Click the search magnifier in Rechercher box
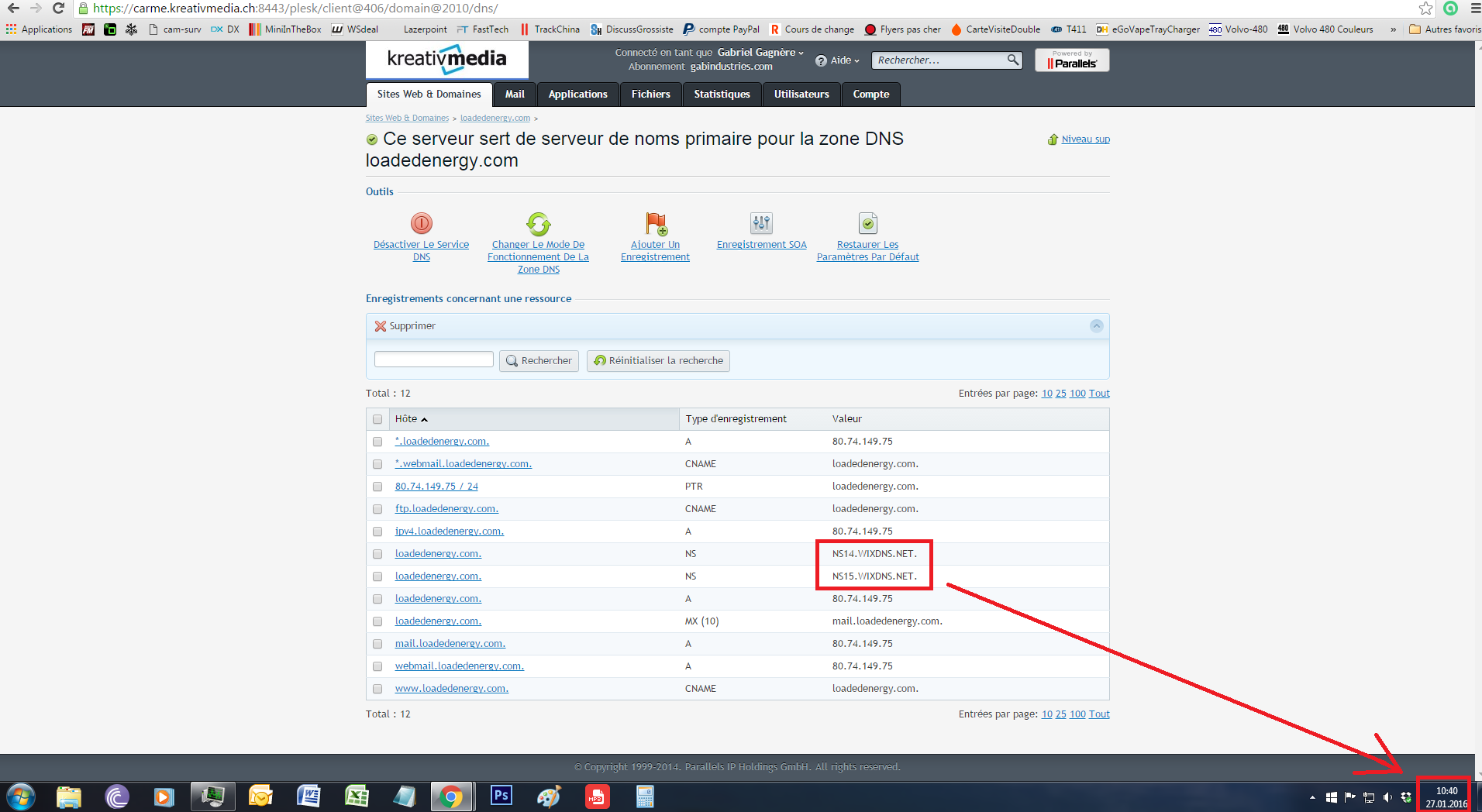The width and height of the screenshot is (1482, 812). pos(1012,60)
